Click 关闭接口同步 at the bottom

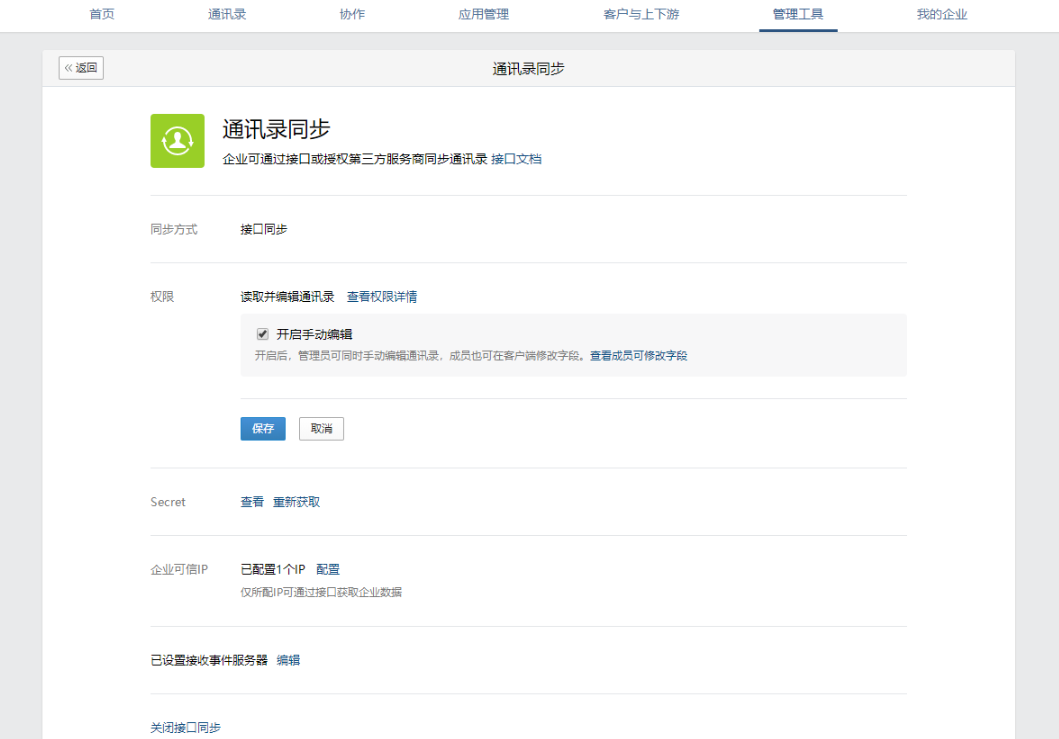185,727
